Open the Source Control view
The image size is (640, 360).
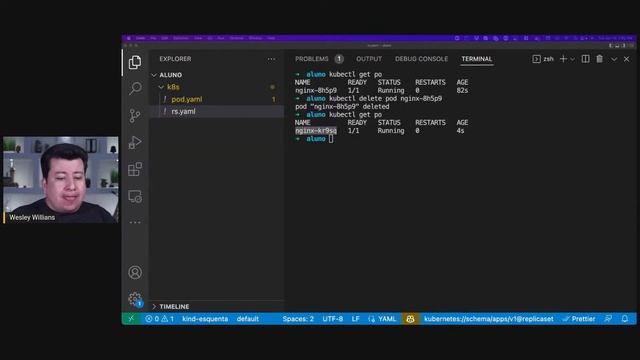tap(135, 116)
